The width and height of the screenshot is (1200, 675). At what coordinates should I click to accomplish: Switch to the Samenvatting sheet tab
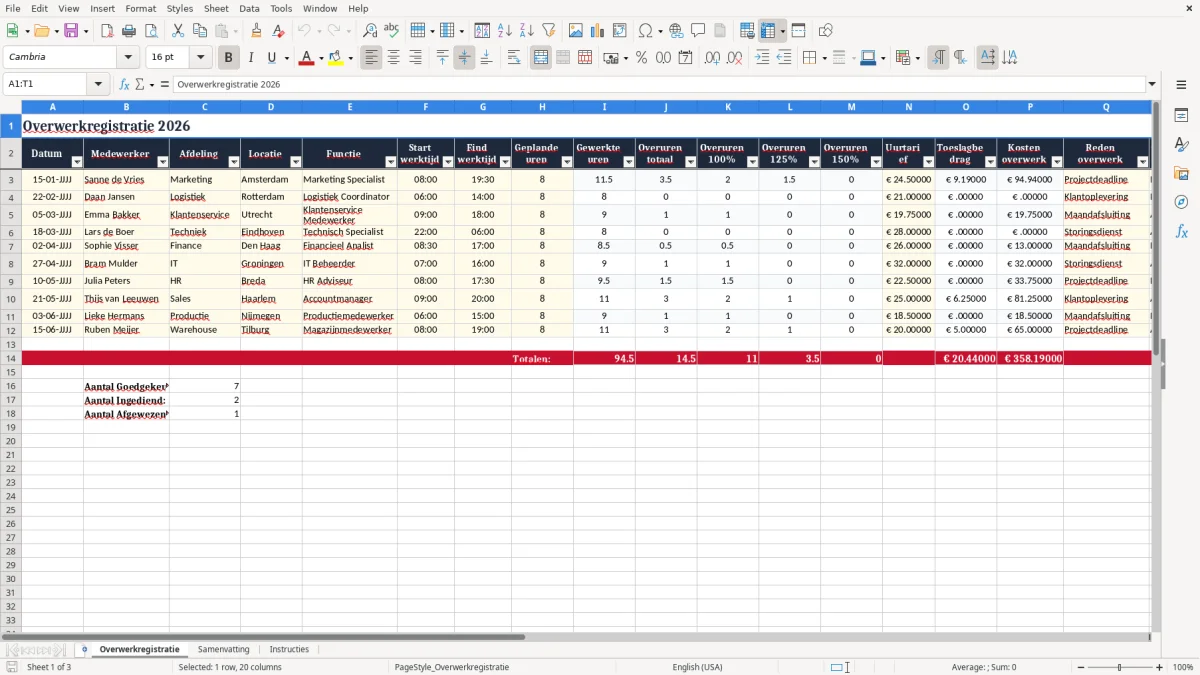(224, 649)
